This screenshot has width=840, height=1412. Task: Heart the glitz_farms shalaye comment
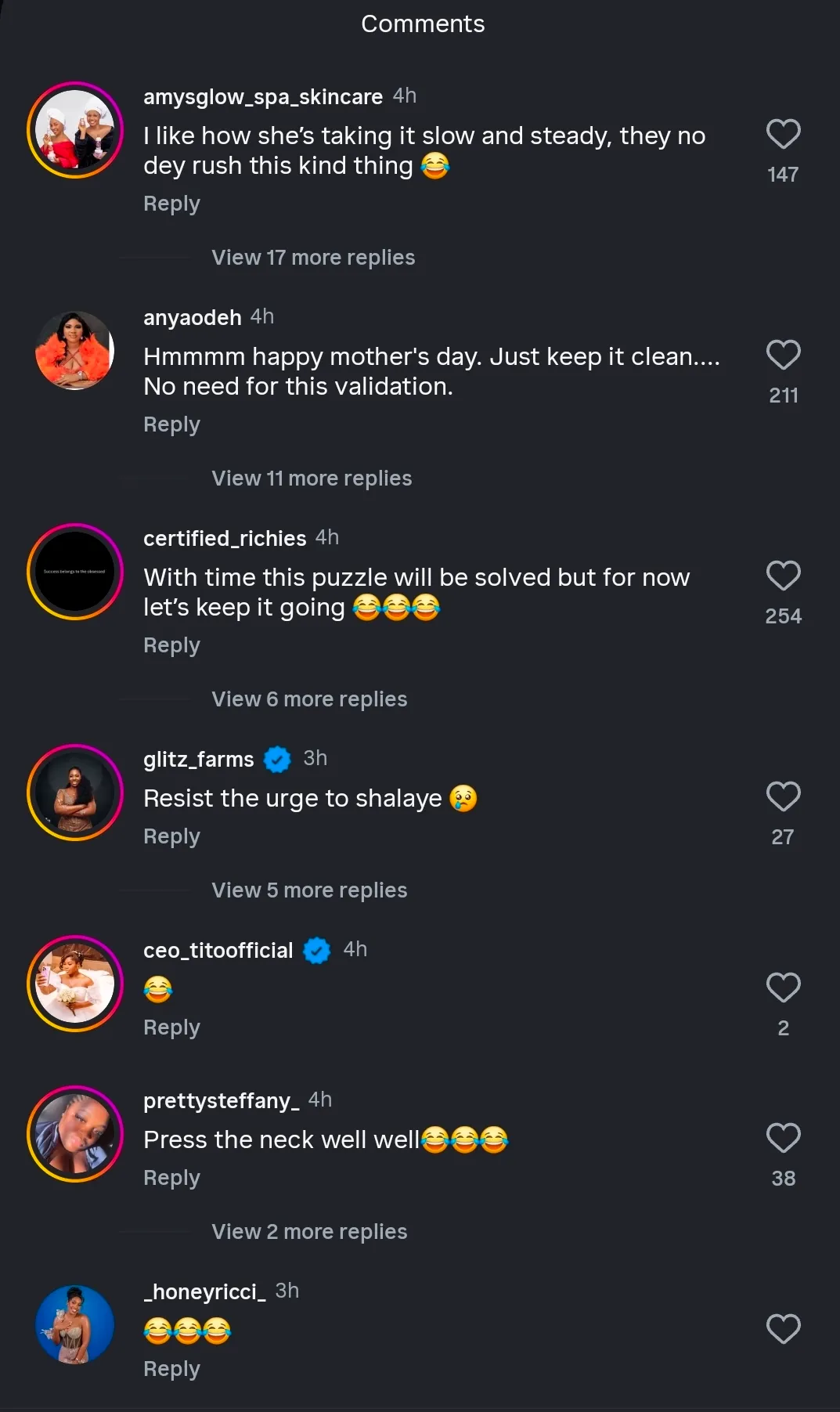click(783, 796)
